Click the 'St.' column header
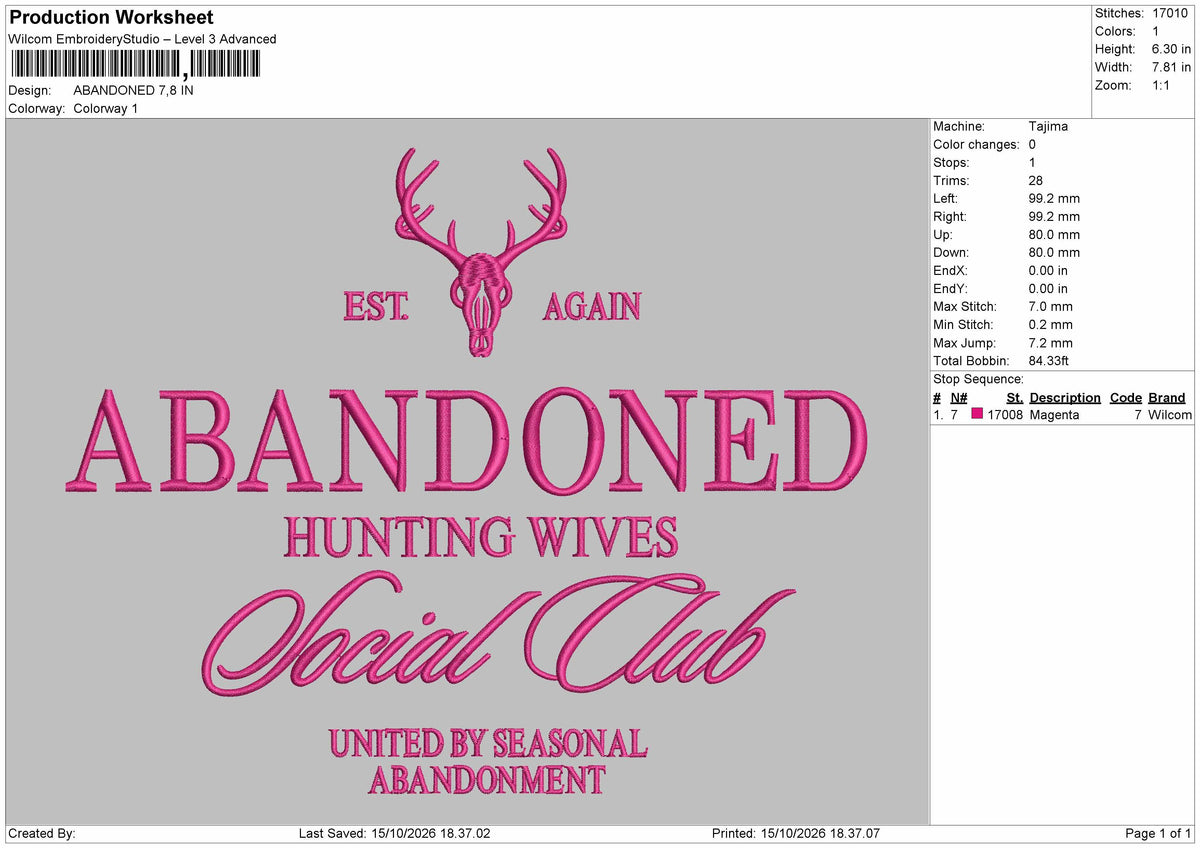 pos(1014,397)
